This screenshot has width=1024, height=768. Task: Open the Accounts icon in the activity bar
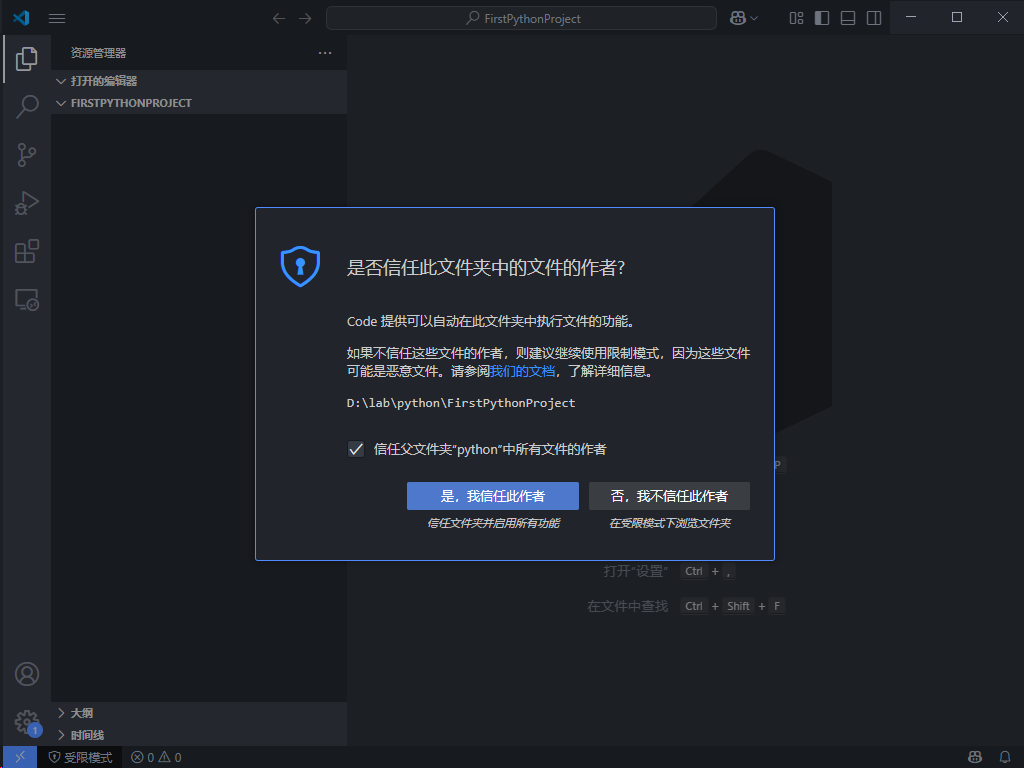(x=26, y=674)
